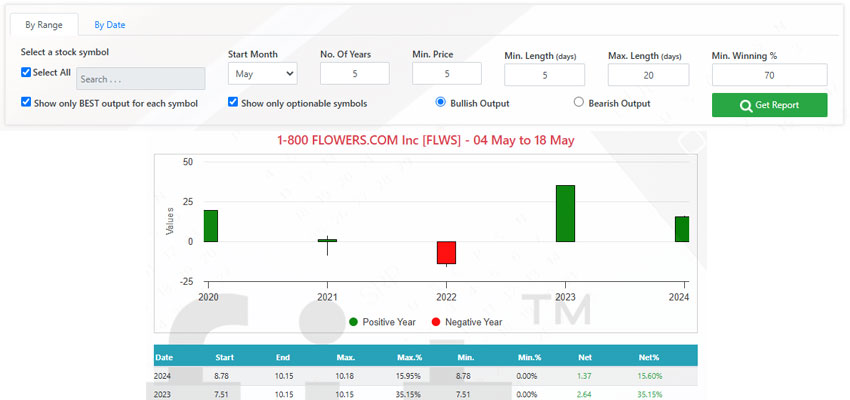
Task: Click the 2.64 Net value
Action: [x=584, y=395]
